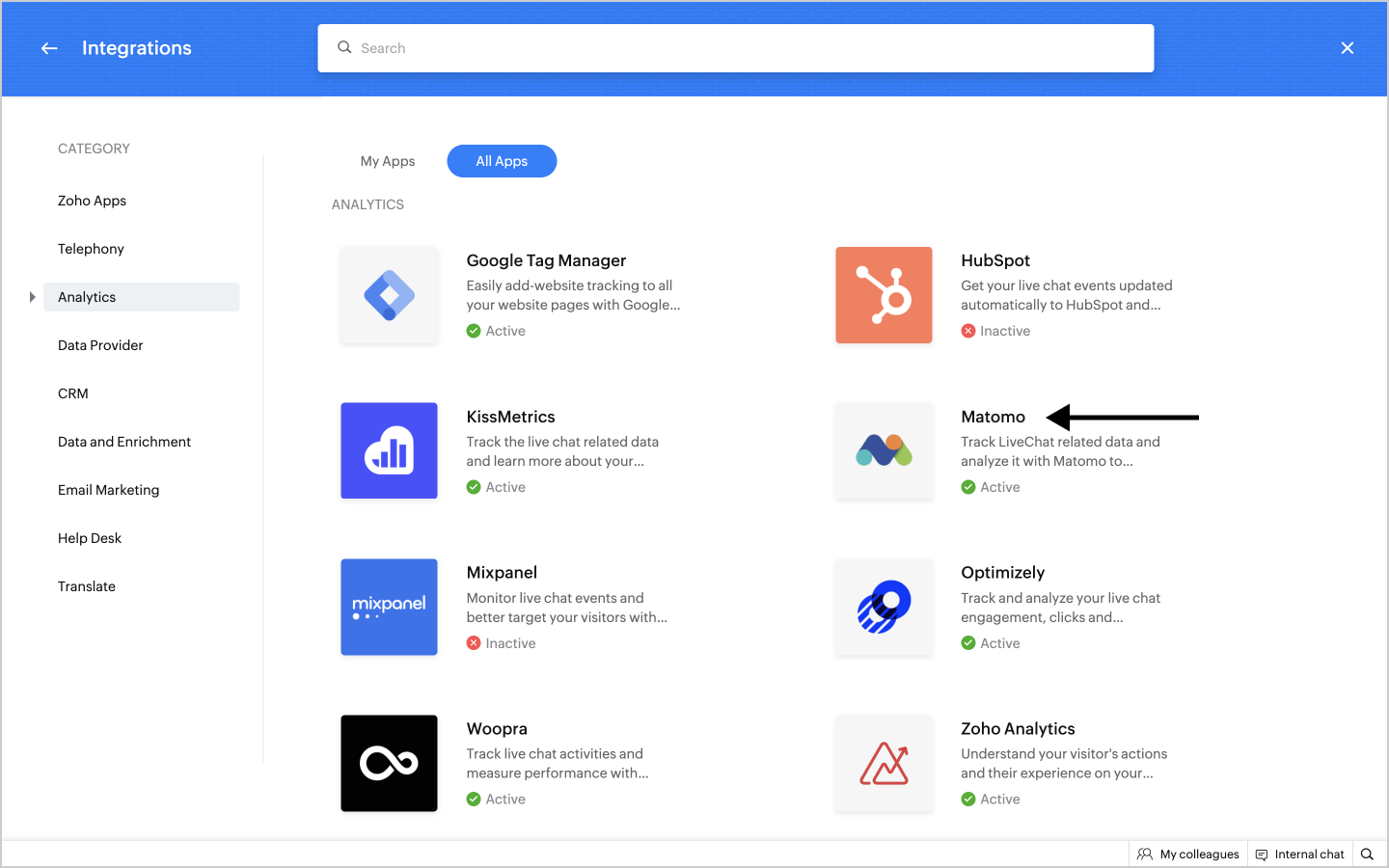Select Telephony category
1389x868 pixels.
(92, 249)
